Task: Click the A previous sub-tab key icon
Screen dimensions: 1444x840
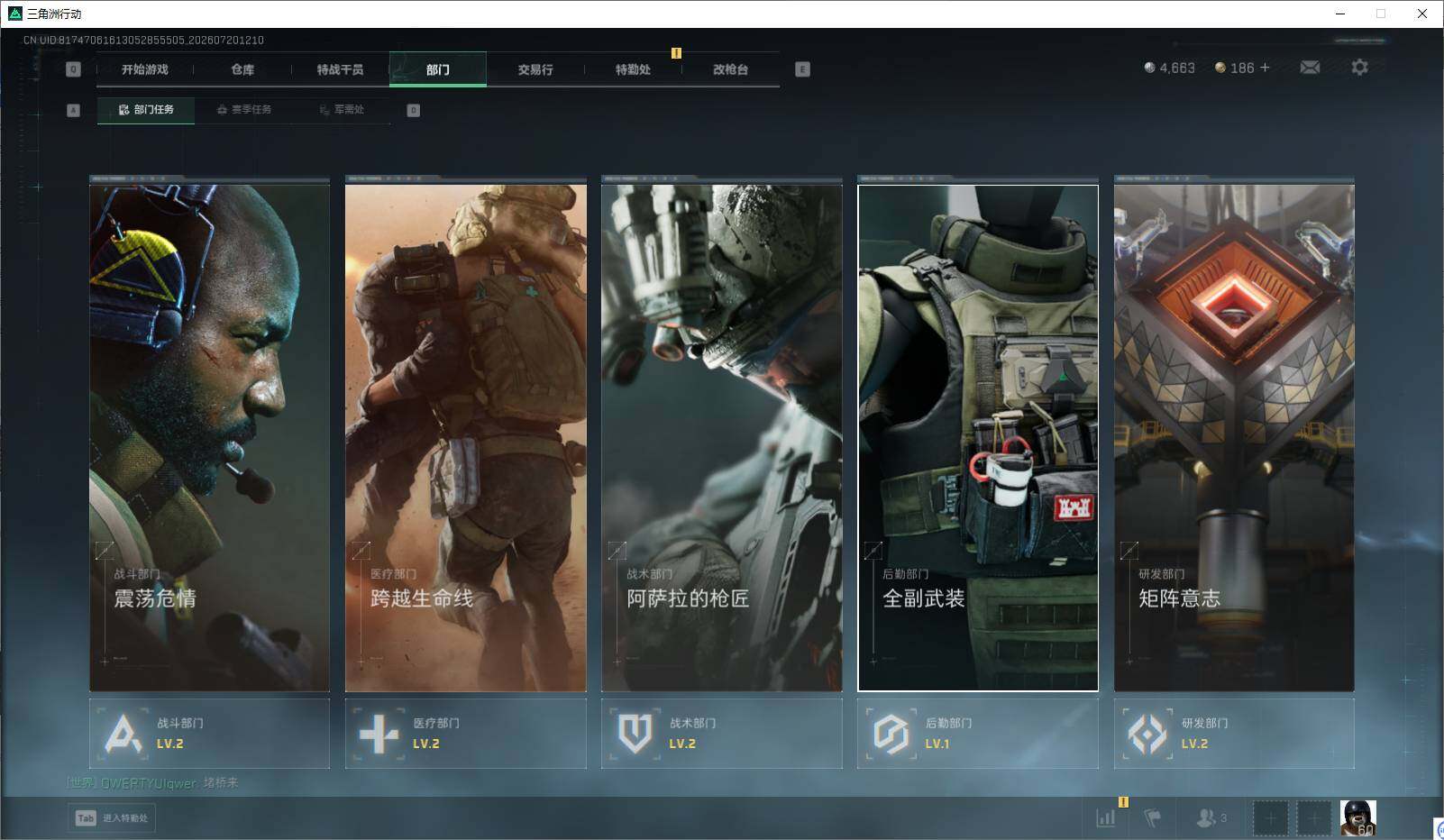Action: click(x=74, y=110)
